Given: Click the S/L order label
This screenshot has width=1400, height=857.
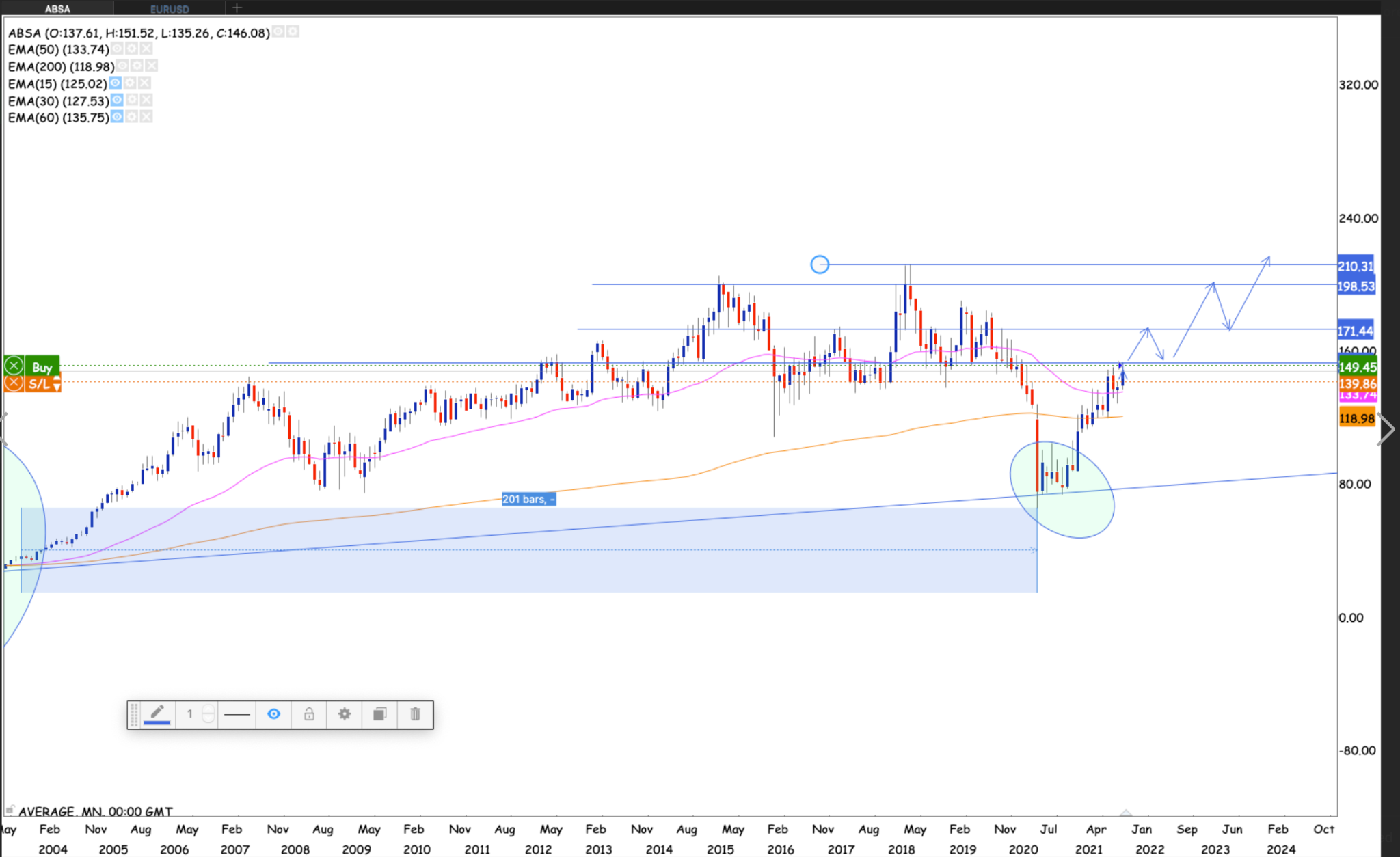Looking at the screenshot, I should tap(38, 384).
